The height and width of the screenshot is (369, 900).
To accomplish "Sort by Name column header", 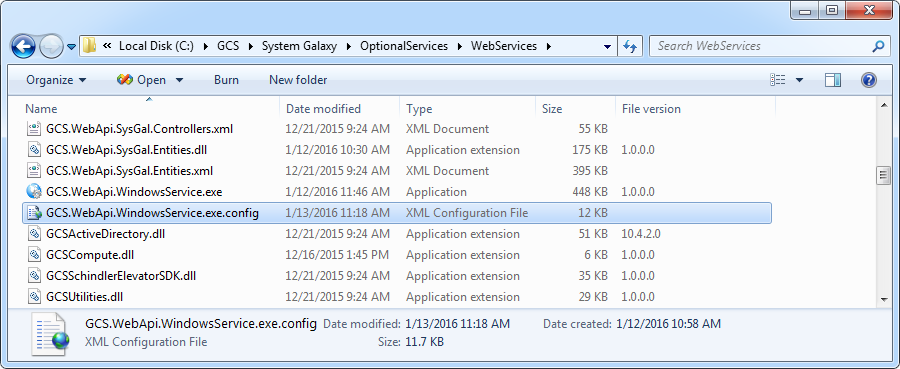I will (41, 108).
